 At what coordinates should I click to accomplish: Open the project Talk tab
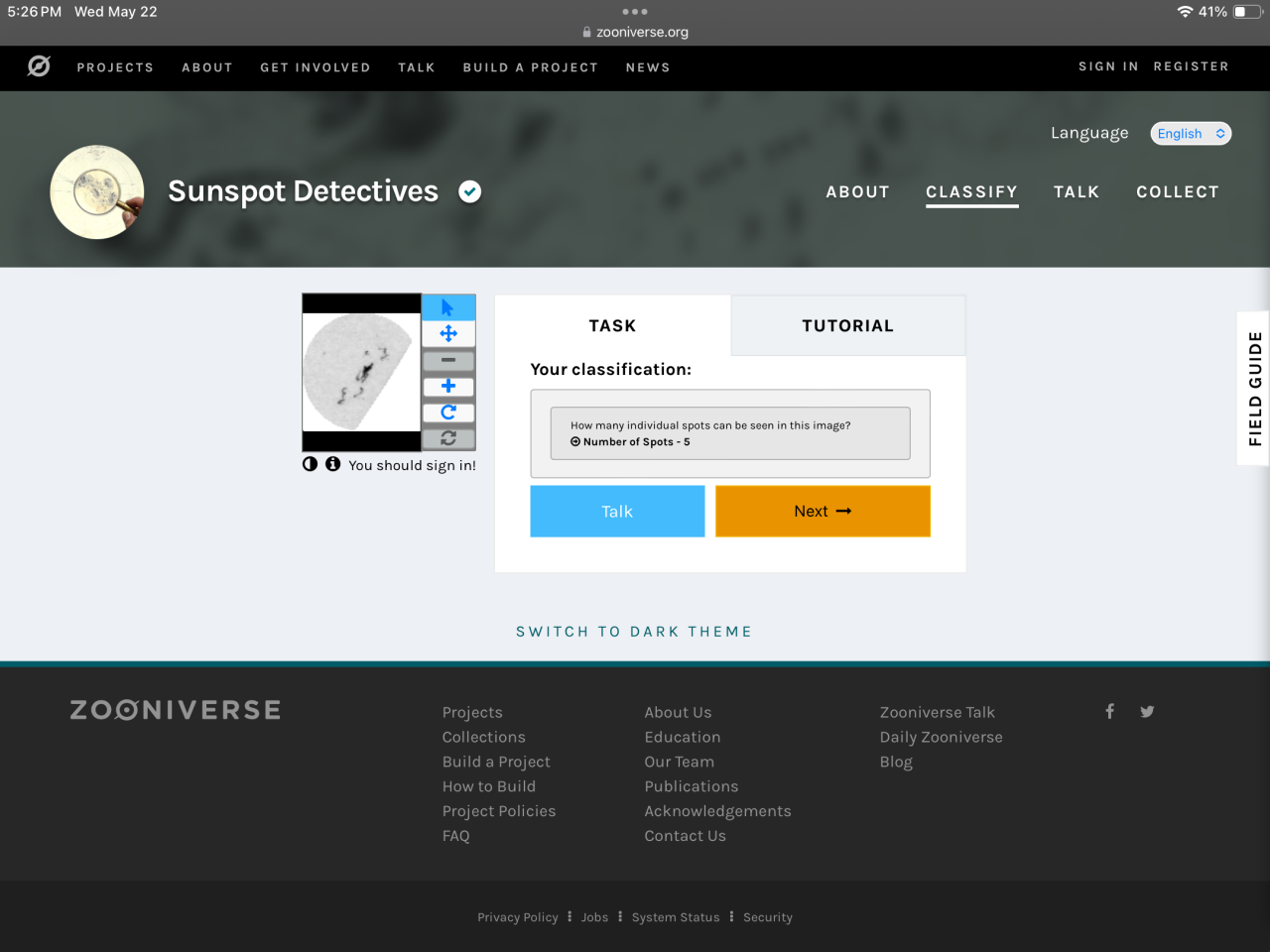(1077, 192)
